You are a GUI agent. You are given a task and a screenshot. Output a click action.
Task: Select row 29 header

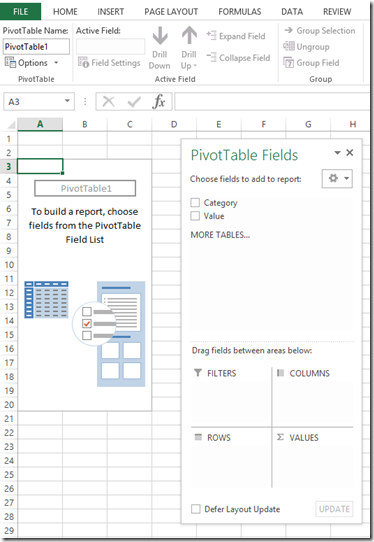(9, 530)
